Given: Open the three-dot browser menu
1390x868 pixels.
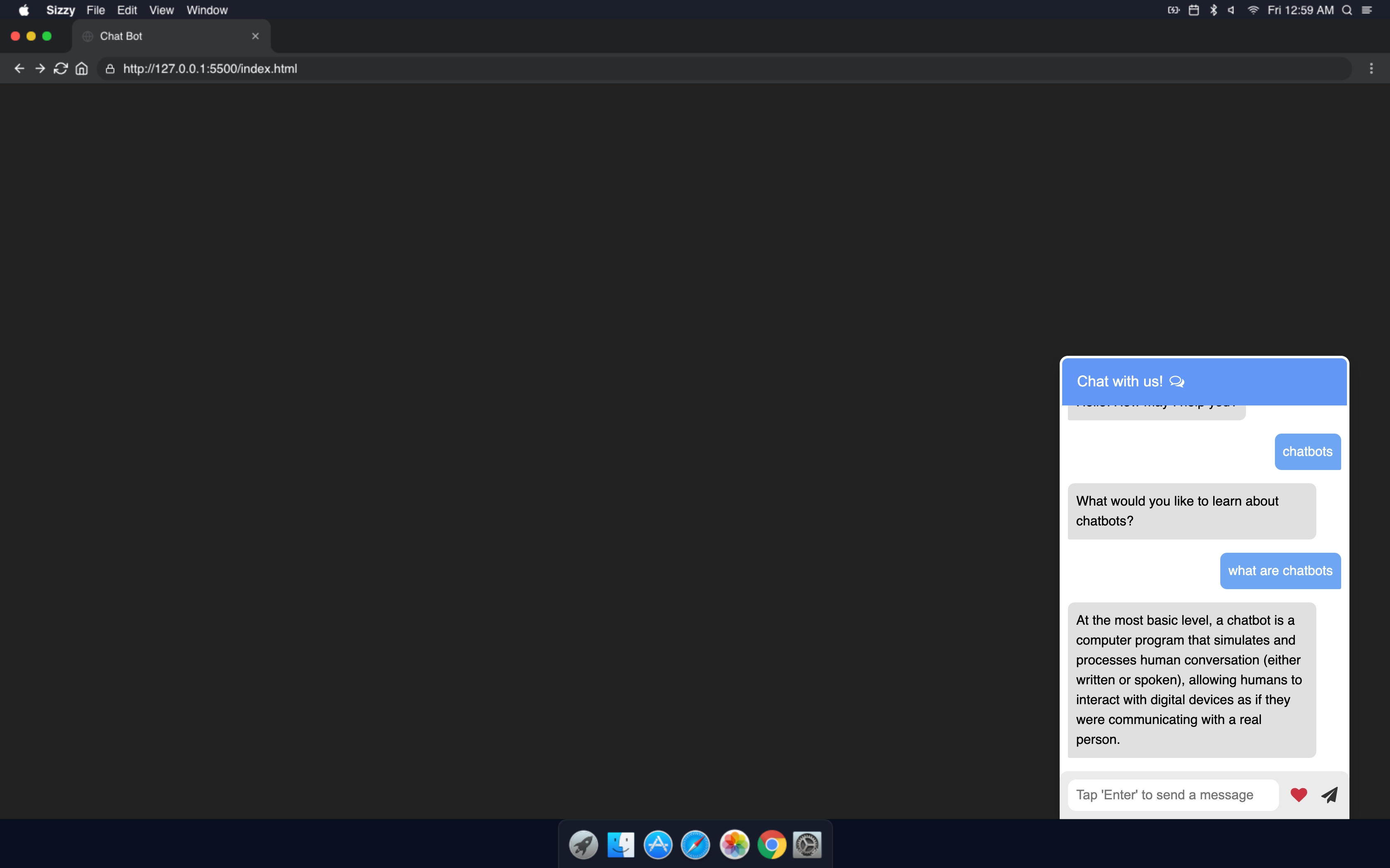Looking at the screenshot, I should coord(1371,68).
